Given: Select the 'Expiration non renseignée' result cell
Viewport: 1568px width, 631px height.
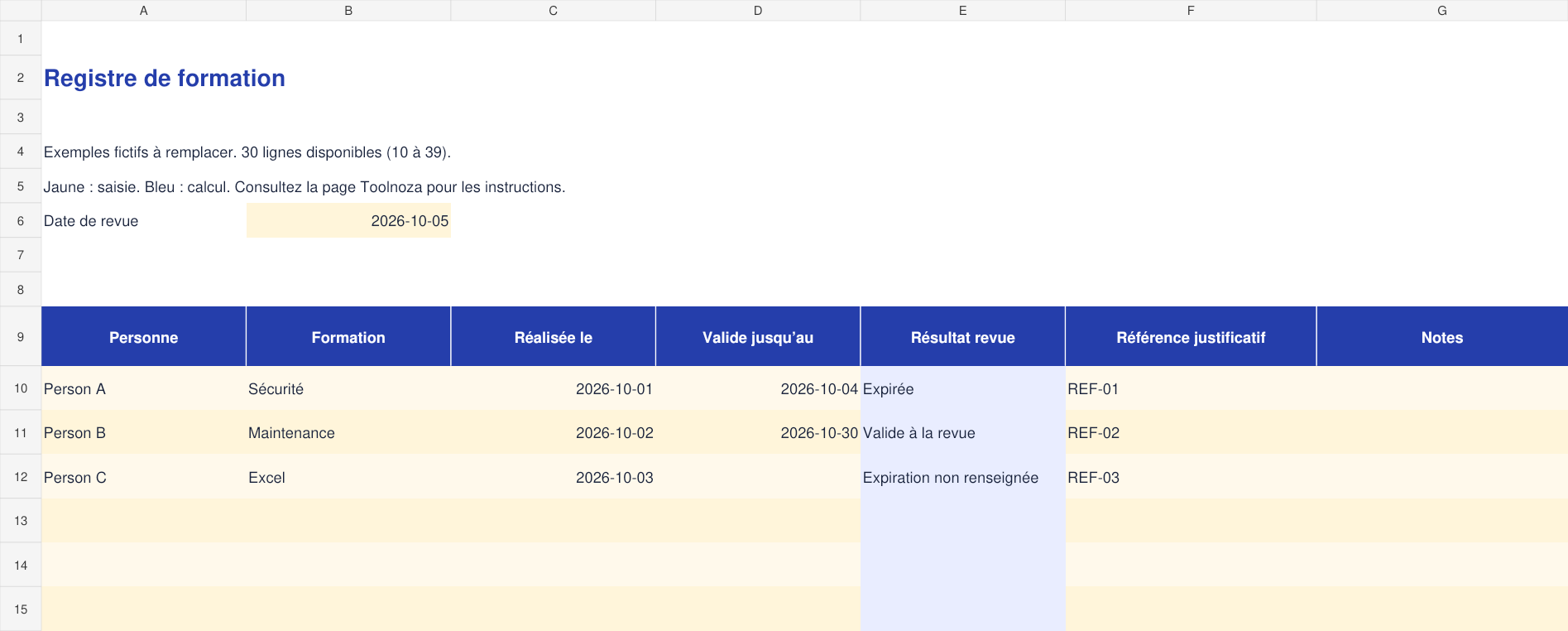Looking at the screenshot, I should pos(963,477).
